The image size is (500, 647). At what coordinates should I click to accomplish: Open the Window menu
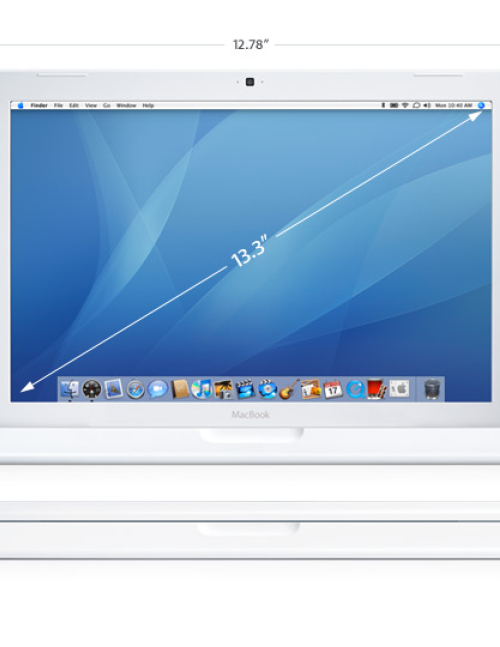[x=126, y=106]
